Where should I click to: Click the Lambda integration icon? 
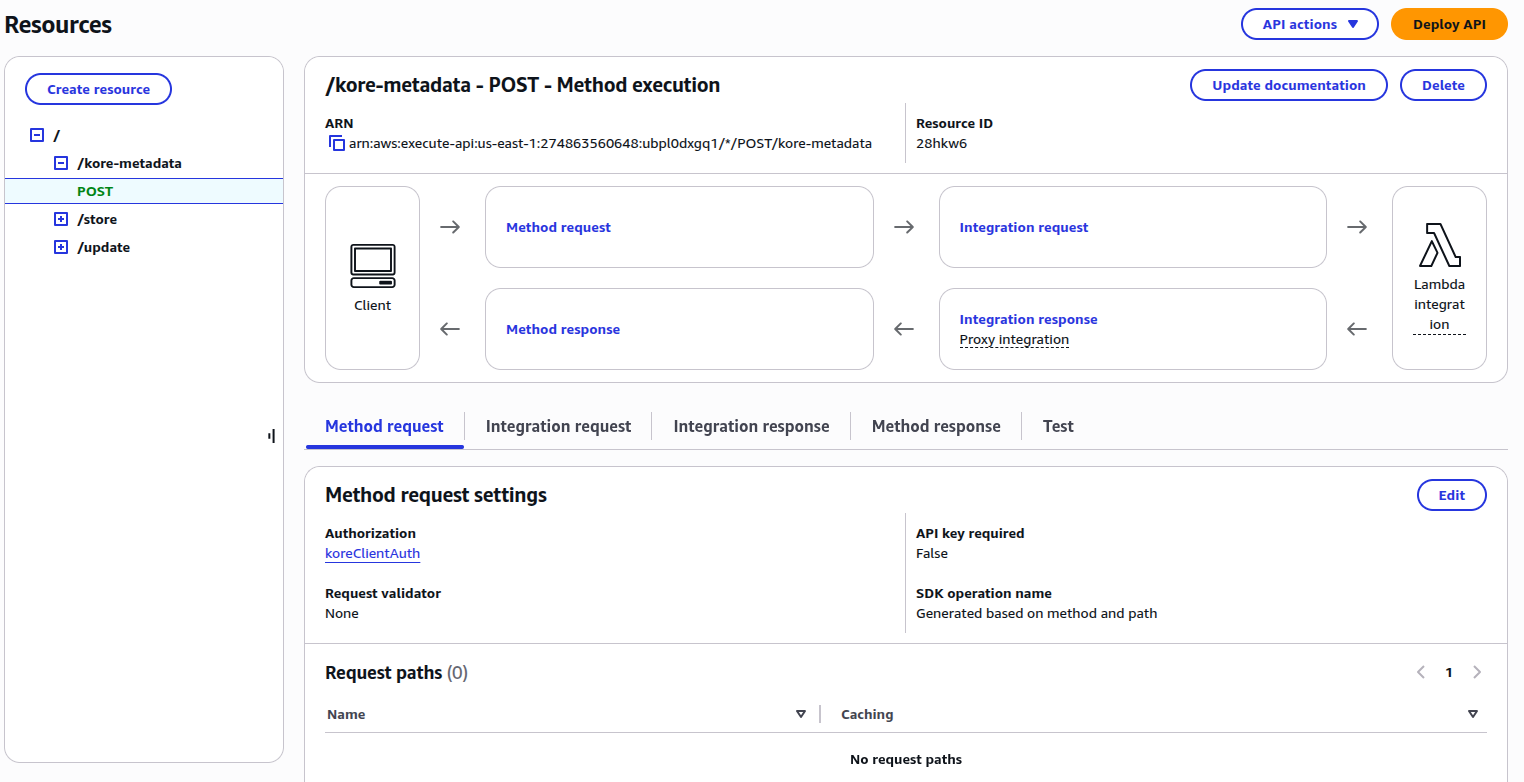pyautogui.click(x=1439, y=246)
